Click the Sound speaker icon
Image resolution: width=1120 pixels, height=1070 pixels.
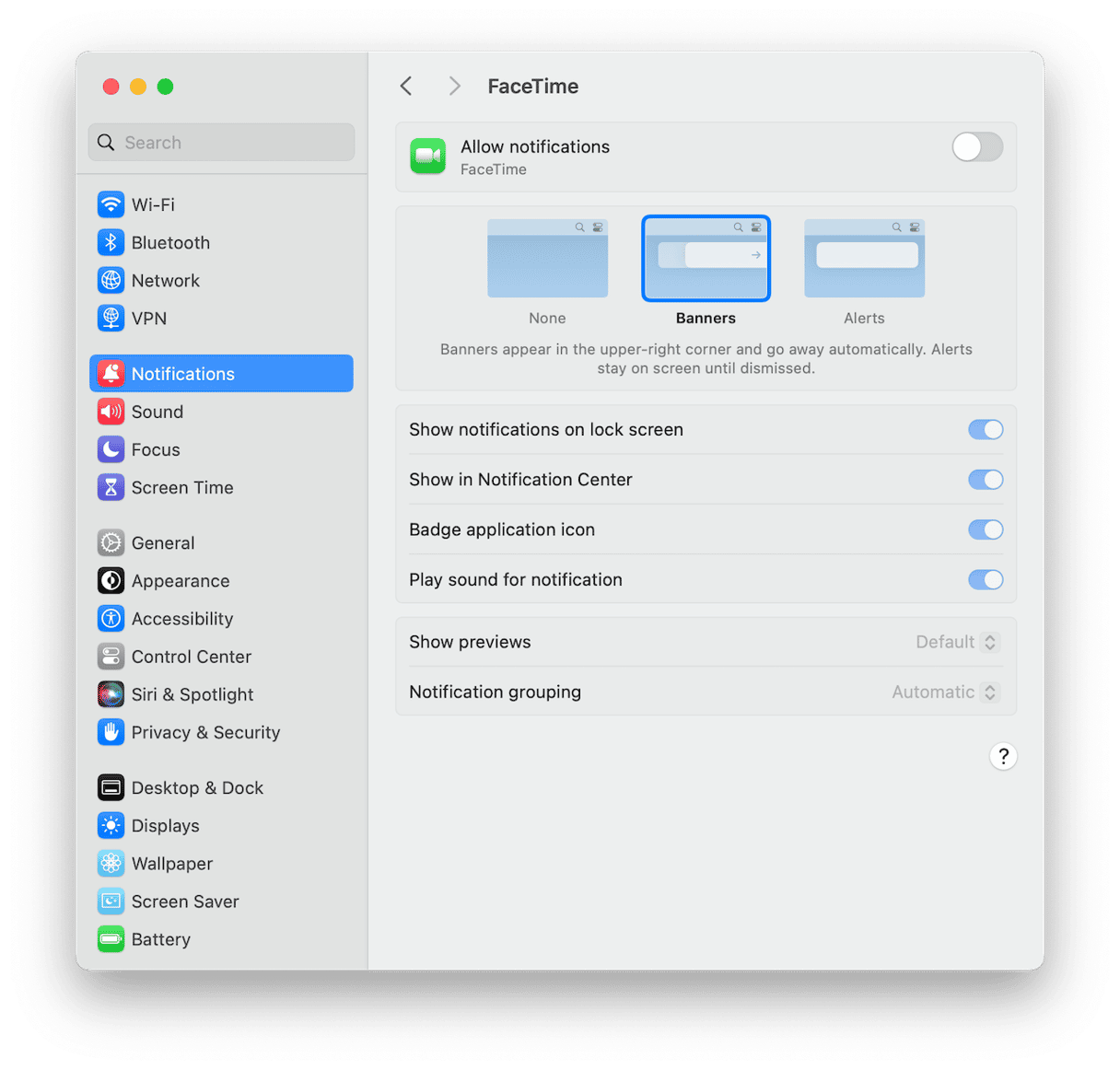point(111,412)
